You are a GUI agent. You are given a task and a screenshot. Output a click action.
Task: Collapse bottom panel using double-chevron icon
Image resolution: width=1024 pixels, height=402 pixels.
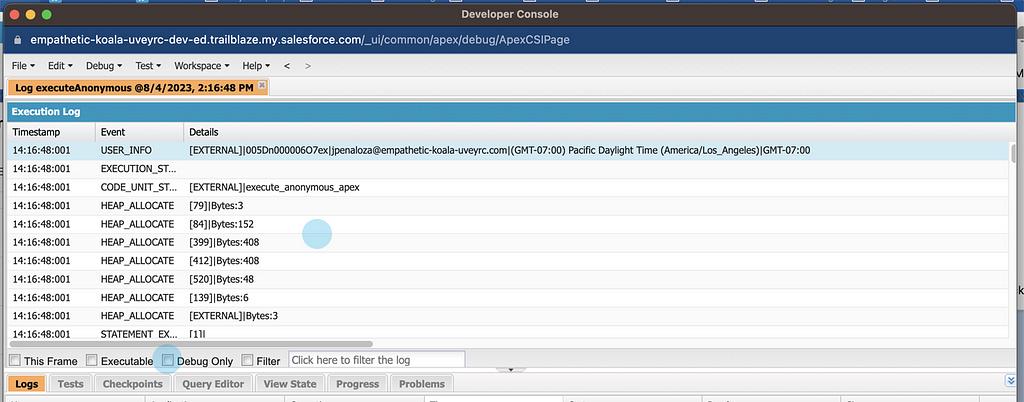click(x=1009, y=383)
